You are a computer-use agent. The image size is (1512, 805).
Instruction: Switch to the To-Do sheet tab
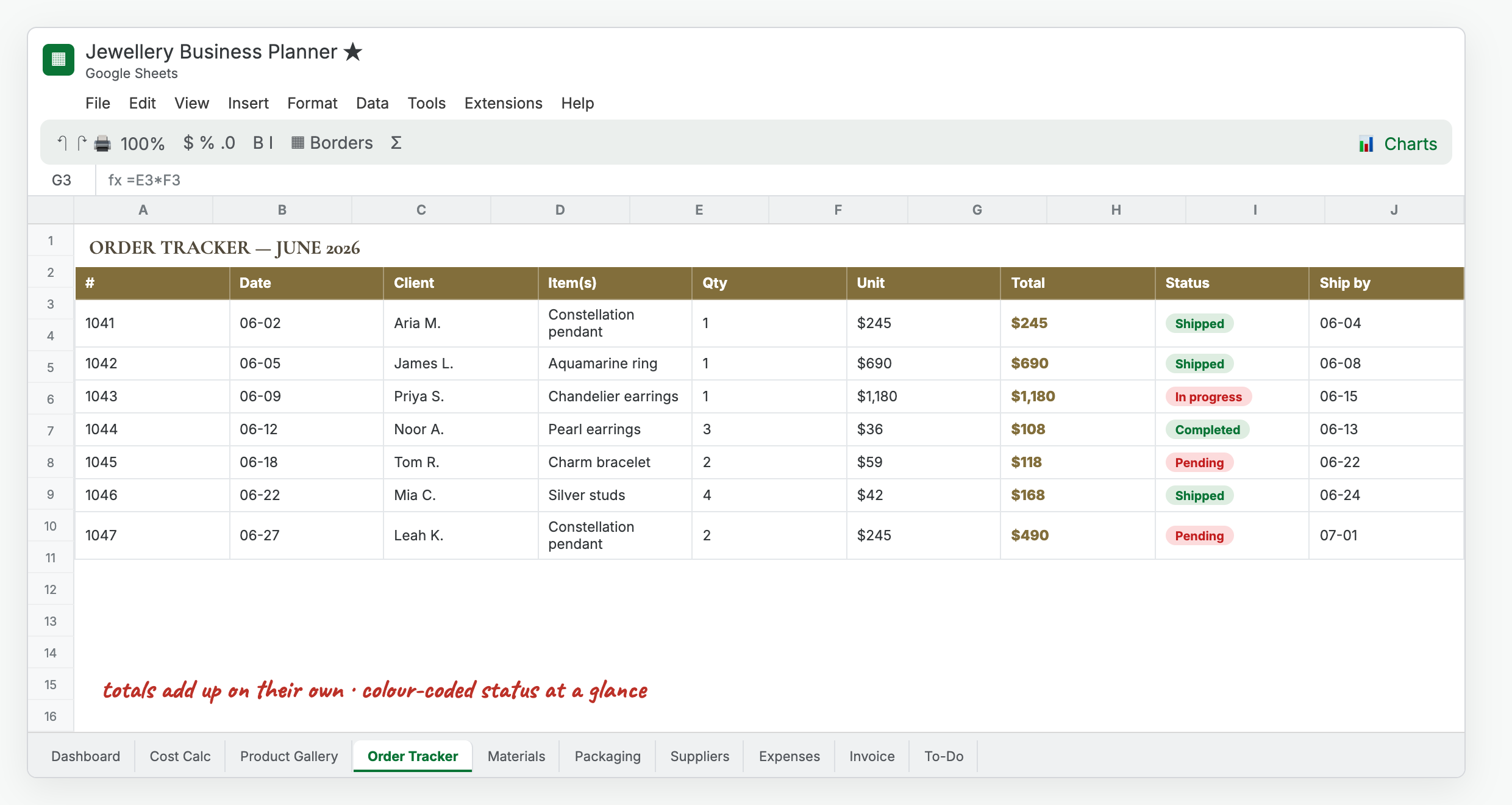click(x=944, y=756)
